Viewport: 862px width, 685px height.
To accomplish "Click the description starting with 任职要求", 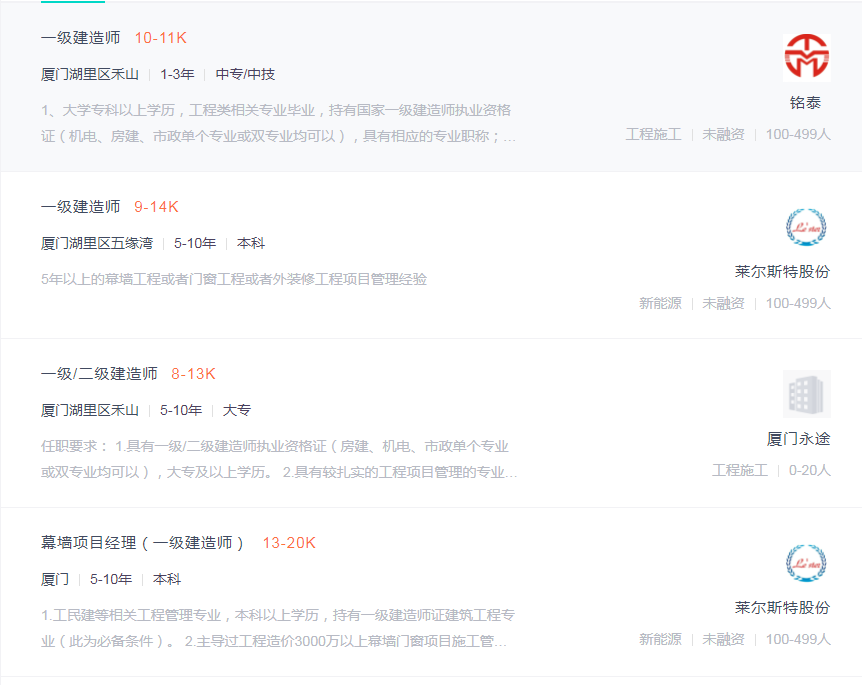I will pos(278,459).
